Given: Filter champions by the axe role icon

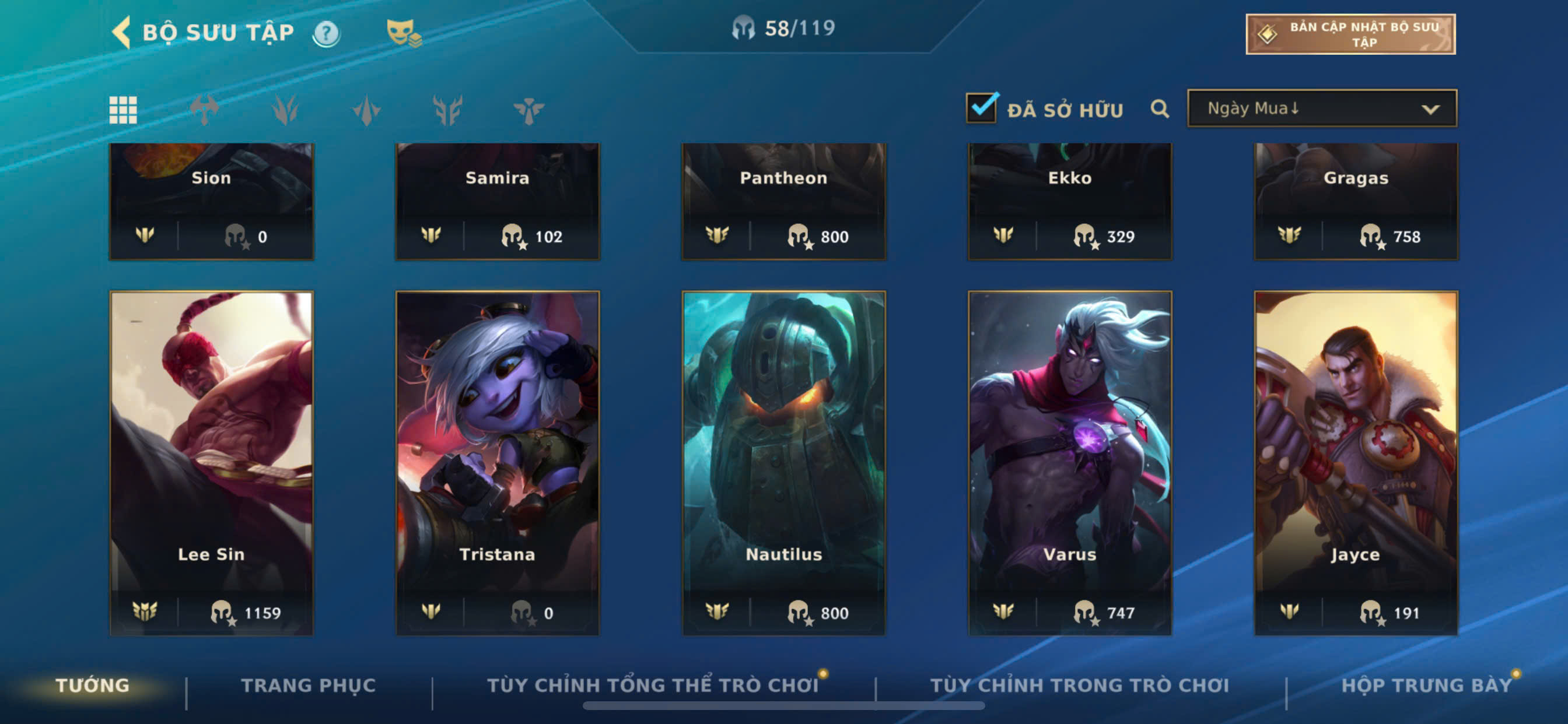Looking at the screenshot, I should pyautogui.click(x=205, y=110).
